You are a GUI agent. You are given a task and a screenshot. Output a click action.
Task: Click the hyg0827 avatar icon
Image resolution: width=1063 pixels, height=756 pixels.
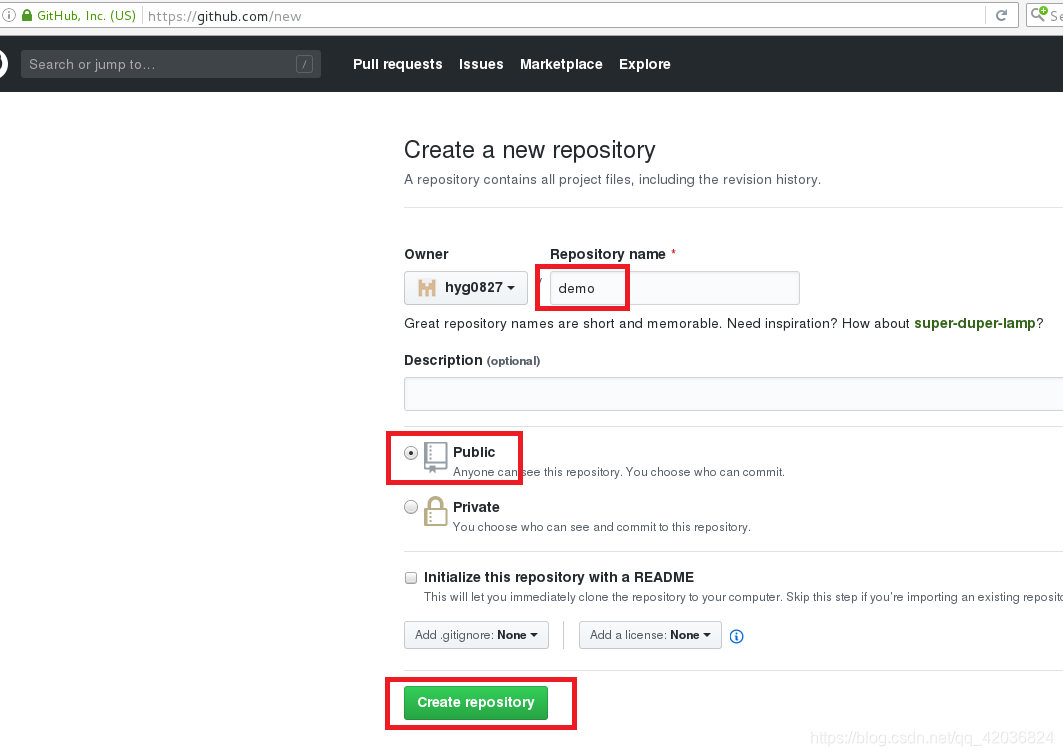[426, 287]
